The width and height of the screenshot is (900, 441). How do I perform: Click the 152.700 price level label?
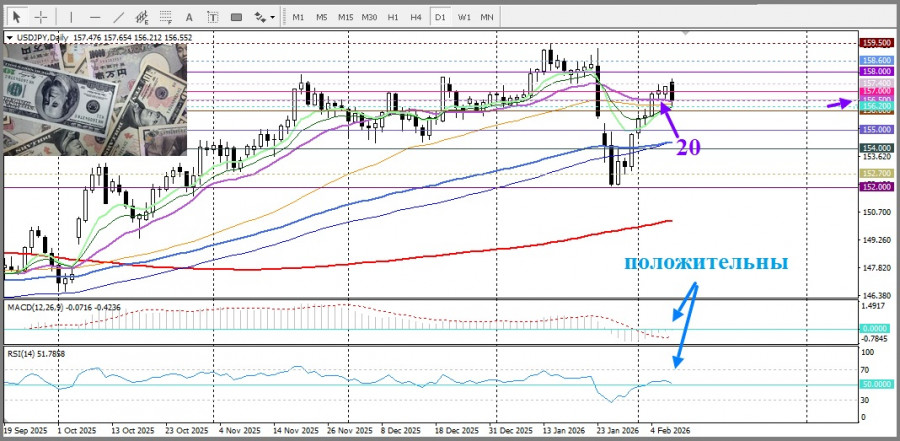pos(876,173)
